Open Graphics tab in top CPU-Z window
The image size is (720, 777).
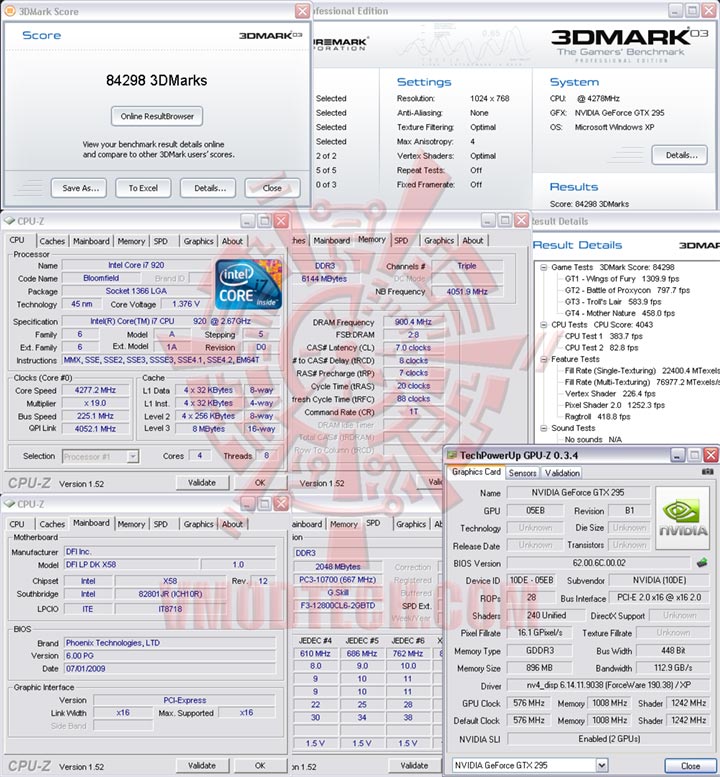click(198, 241)
